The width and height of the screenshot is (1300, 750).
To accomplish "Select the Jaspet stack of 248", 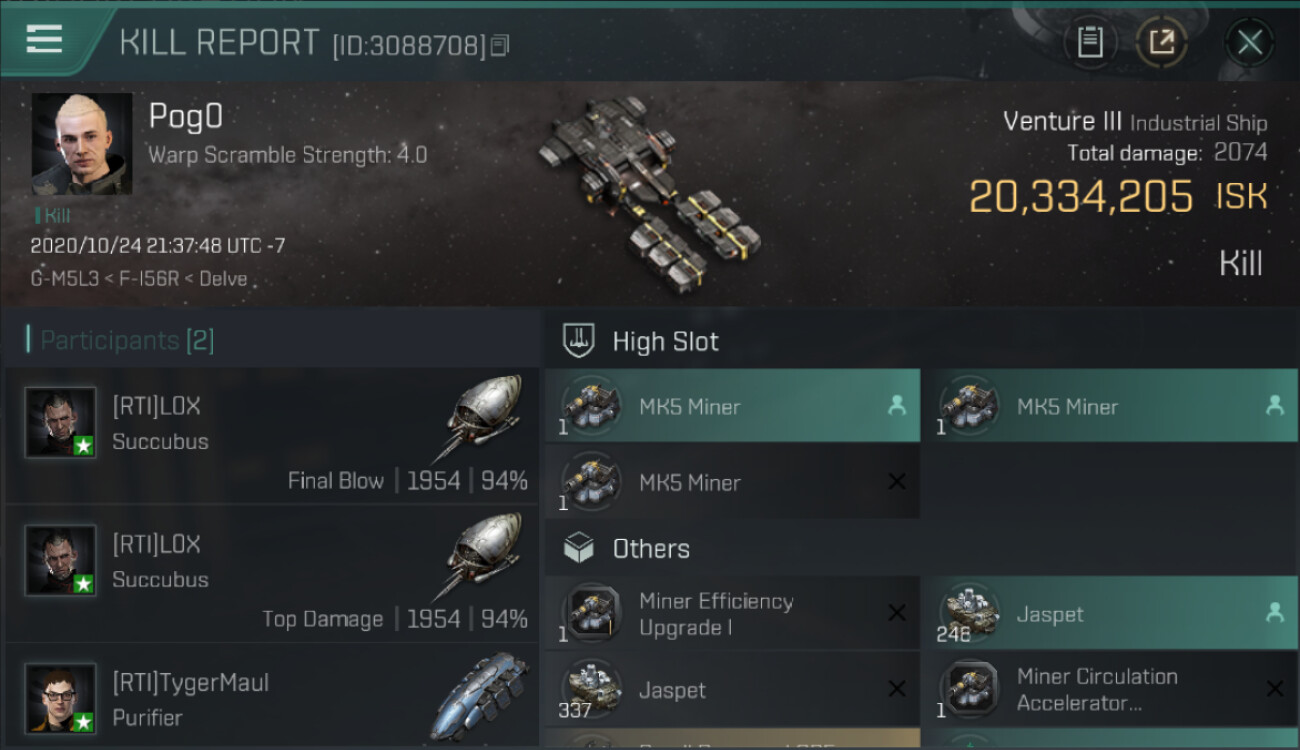I will pyautogui.click(x=1110, y=614).
